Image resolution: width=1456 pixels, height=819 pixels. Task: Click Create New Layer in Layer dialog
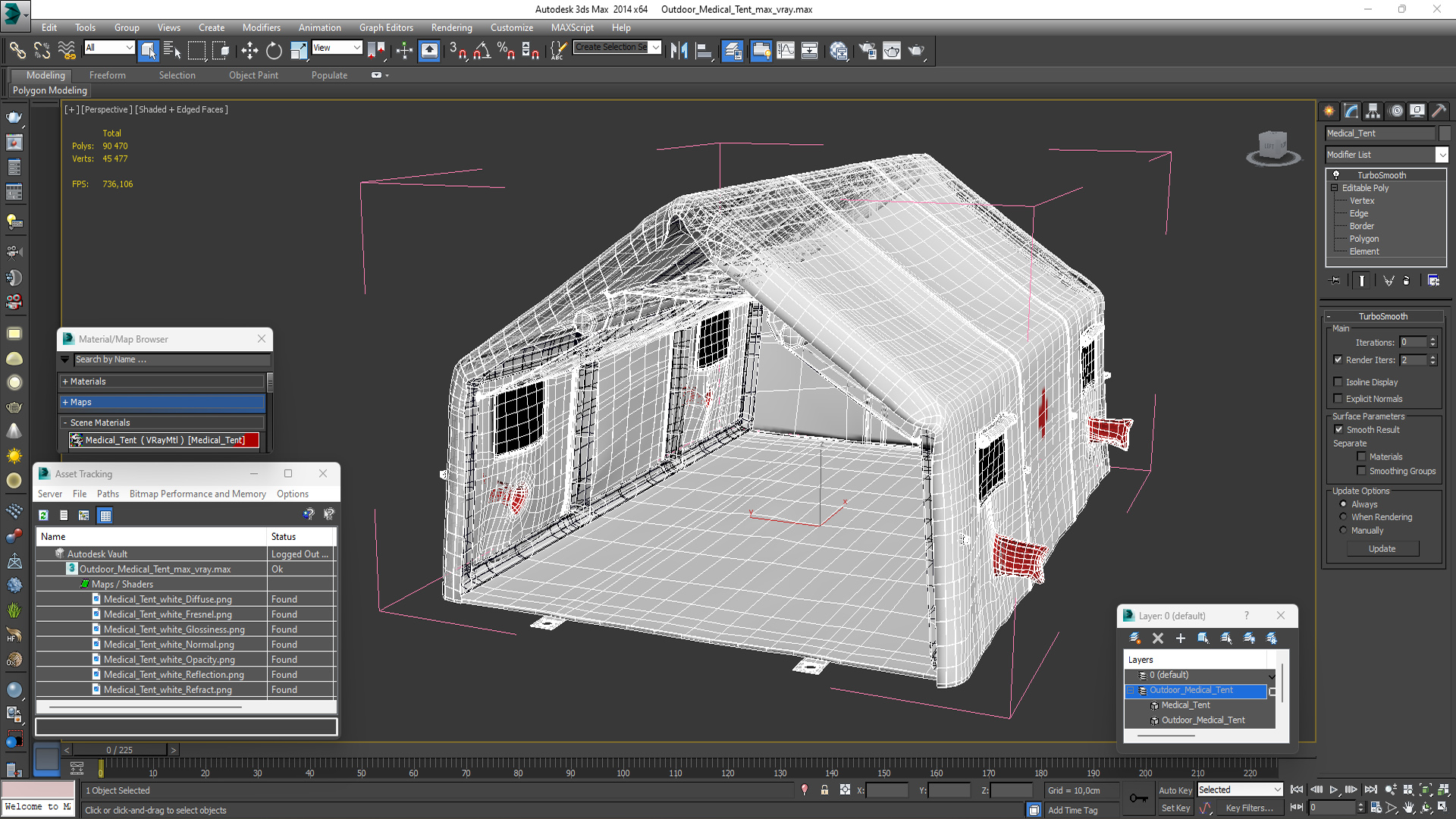(x=1135, y=639)
